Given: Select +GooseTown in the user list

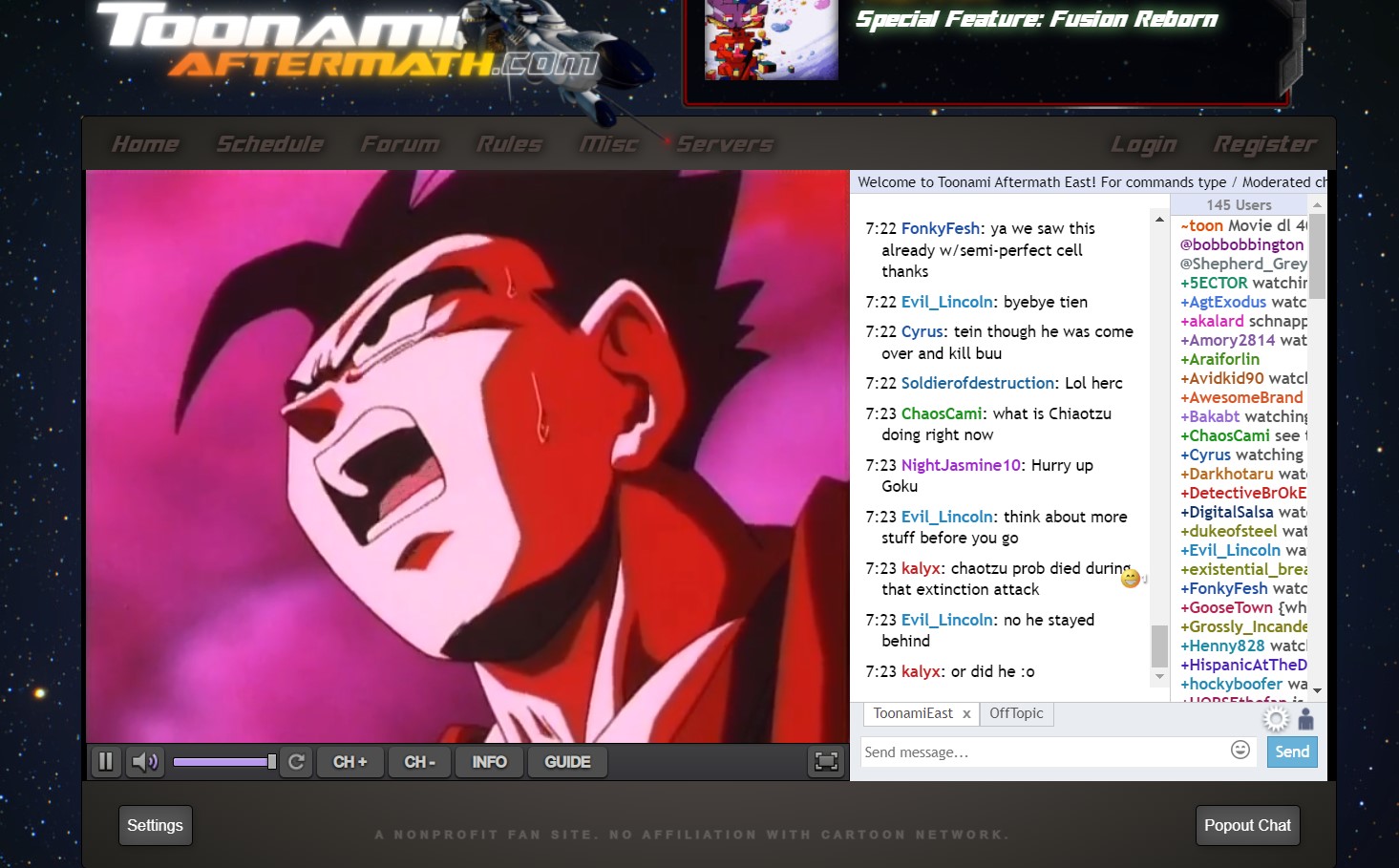Looking at the screenshot, I should [1227, 607].
